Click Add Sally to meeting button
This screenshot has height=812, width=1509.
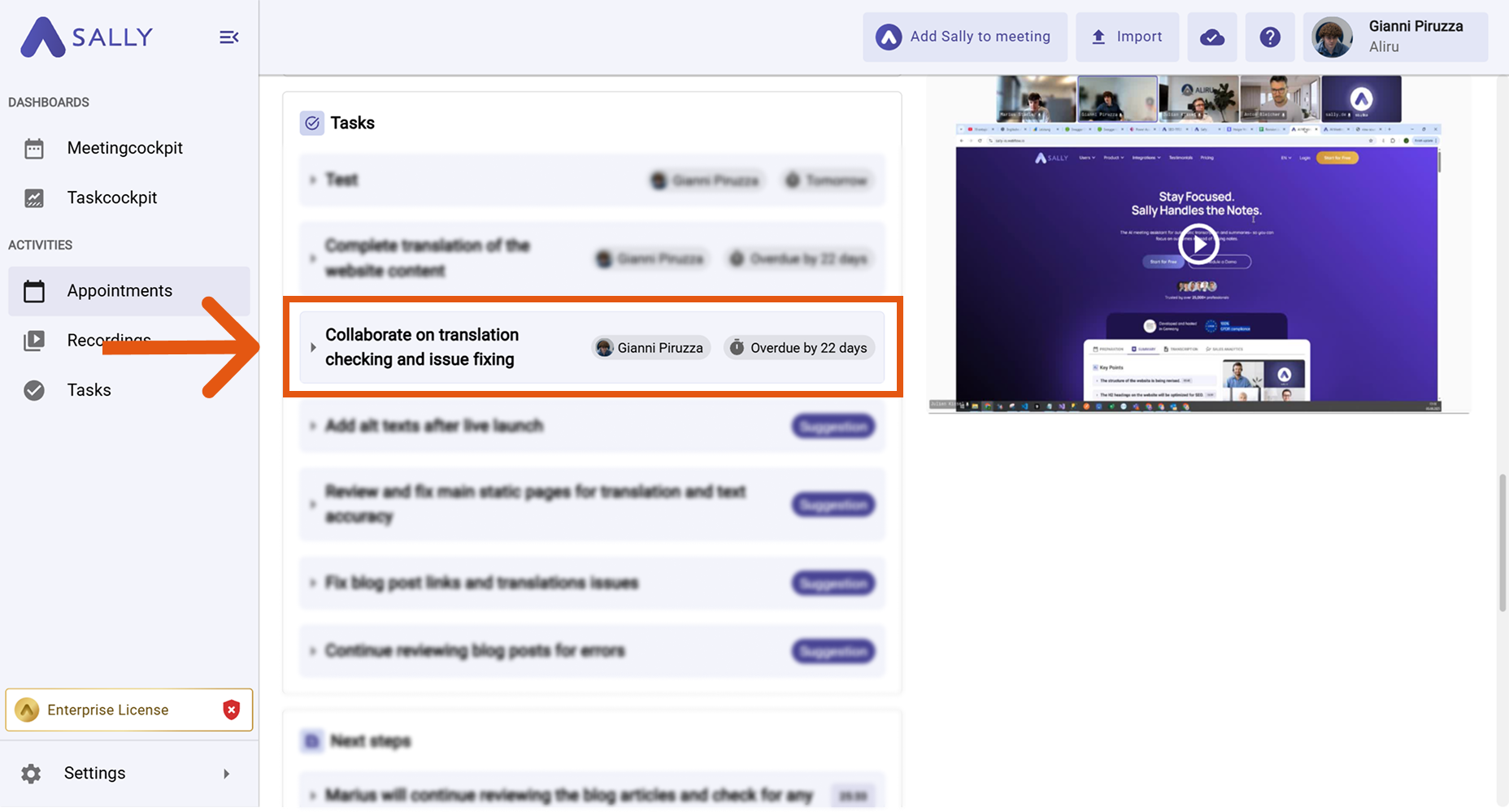(x=965, y=37)
